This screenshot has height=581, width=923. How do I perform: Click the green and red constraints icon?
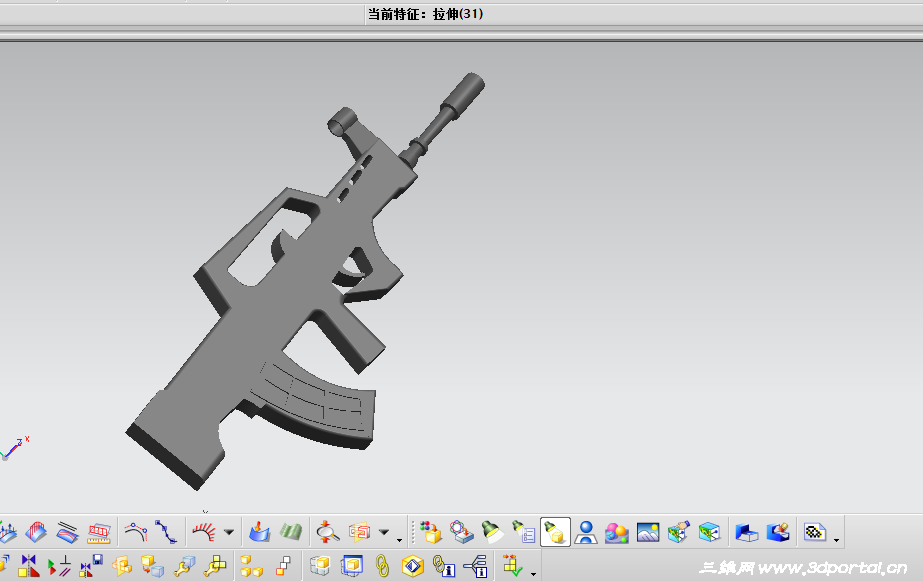(59, 566)
